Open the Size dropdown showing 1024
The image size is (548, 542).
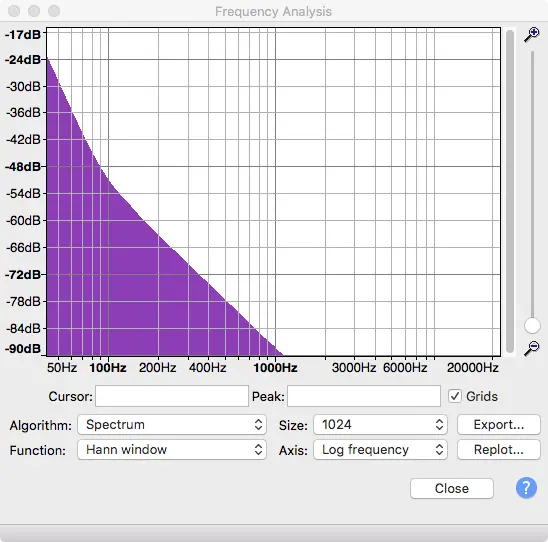coord(380,425)
